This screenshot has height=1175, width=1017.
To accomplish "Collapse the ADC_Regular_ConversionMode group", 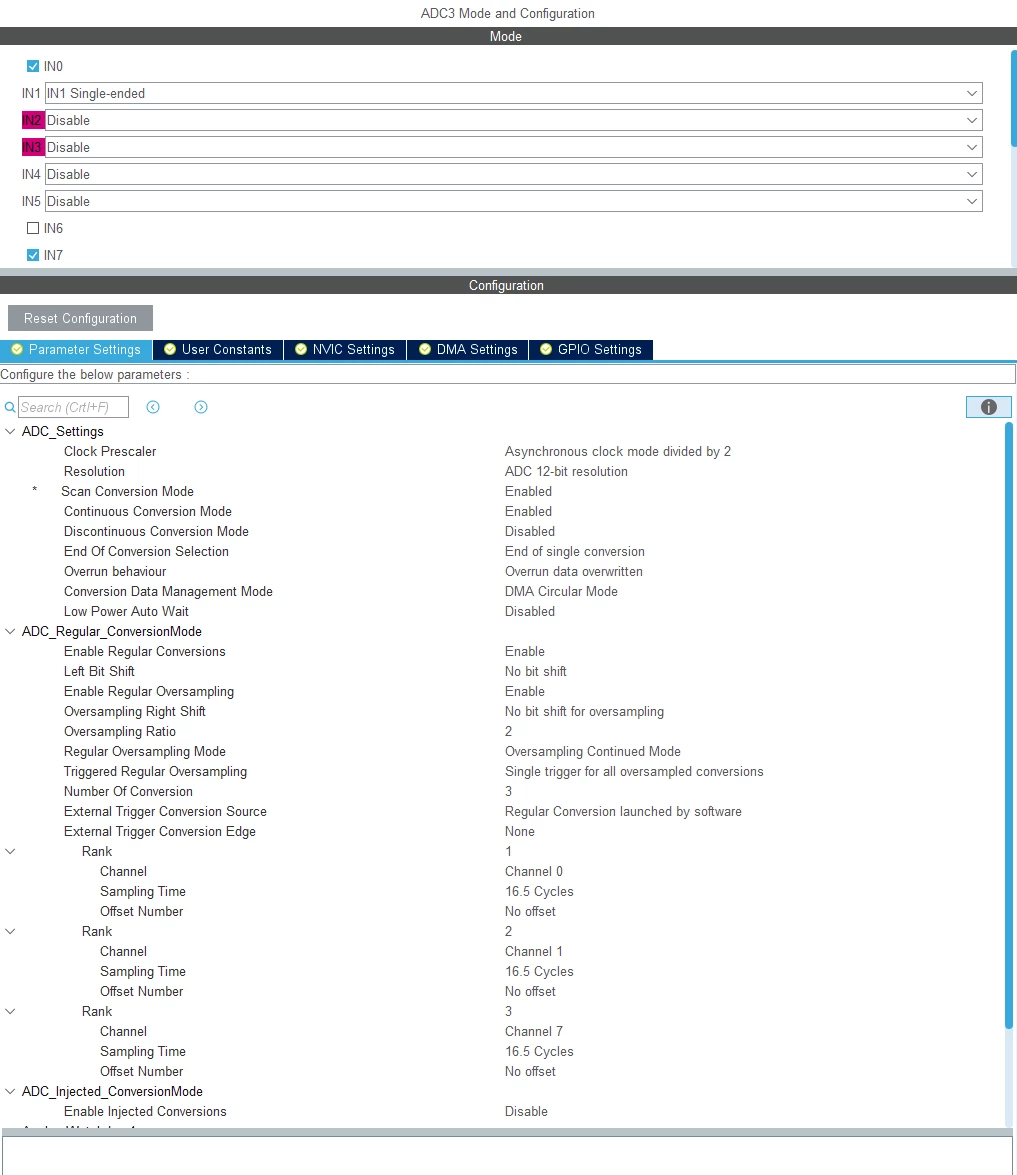I will [x=10, y=632].
